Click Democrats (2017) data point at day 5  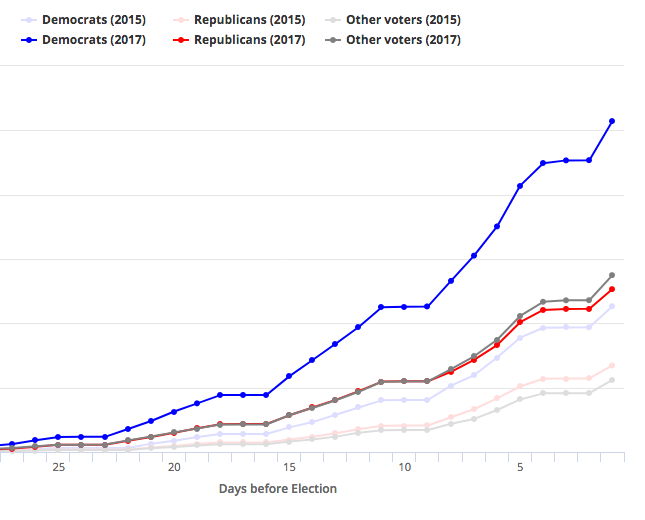(x=520, y=186)
